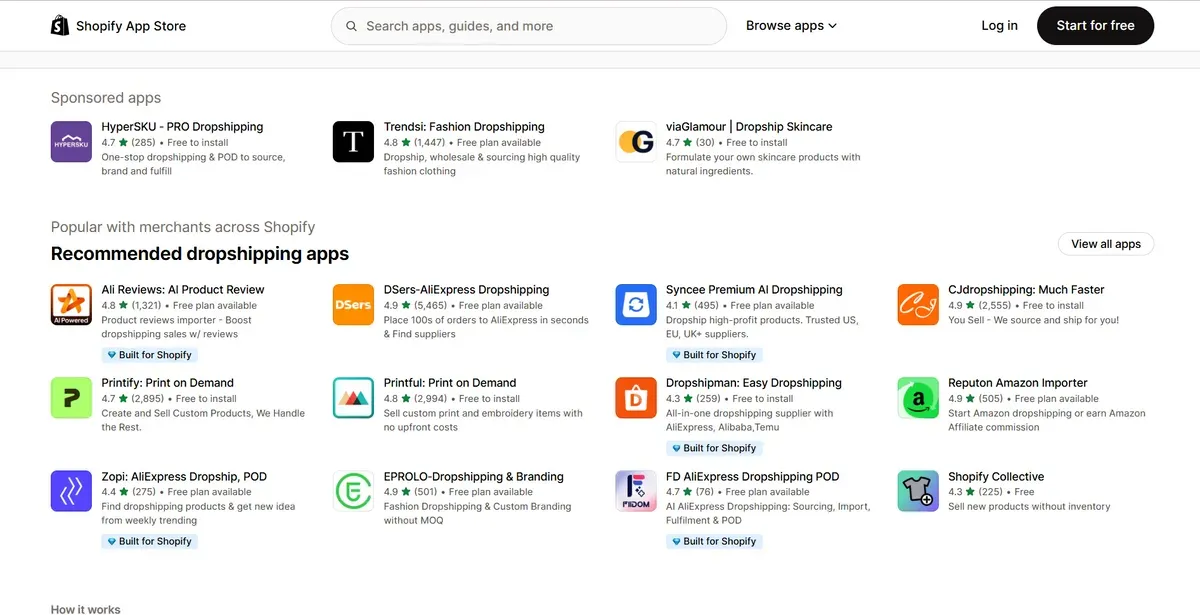The image size is (1200, 615).
Task: Open Trendsi: Fashion Dropshipping title
Action: click(x=464, y=127)
